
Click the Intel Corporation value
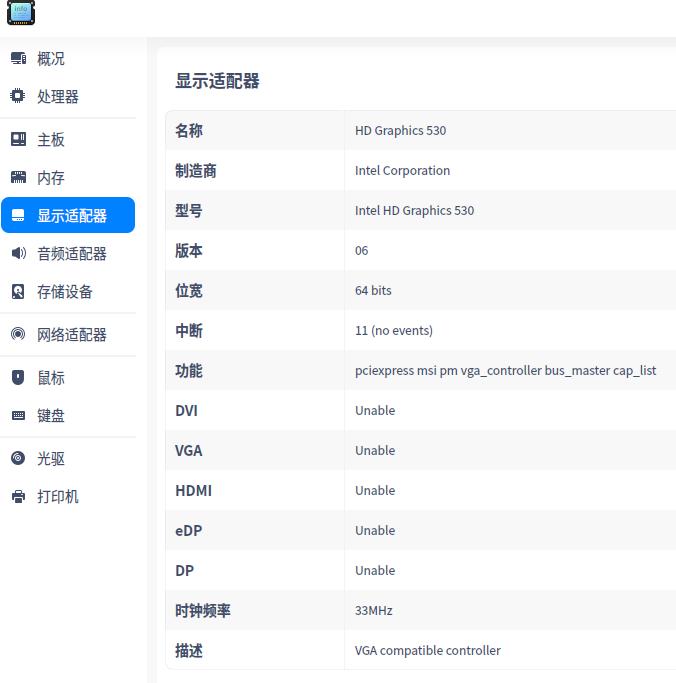pyautogui.click(x=402, y=171)
